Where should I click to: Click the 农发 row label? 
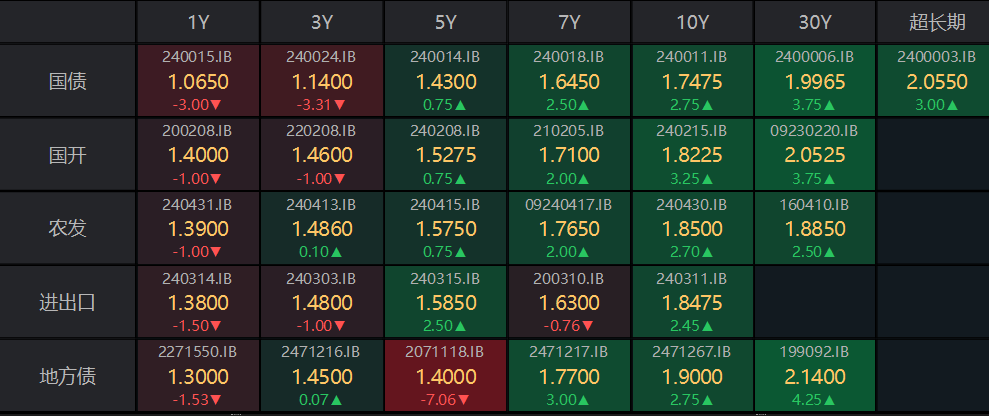tap(68, 228)
